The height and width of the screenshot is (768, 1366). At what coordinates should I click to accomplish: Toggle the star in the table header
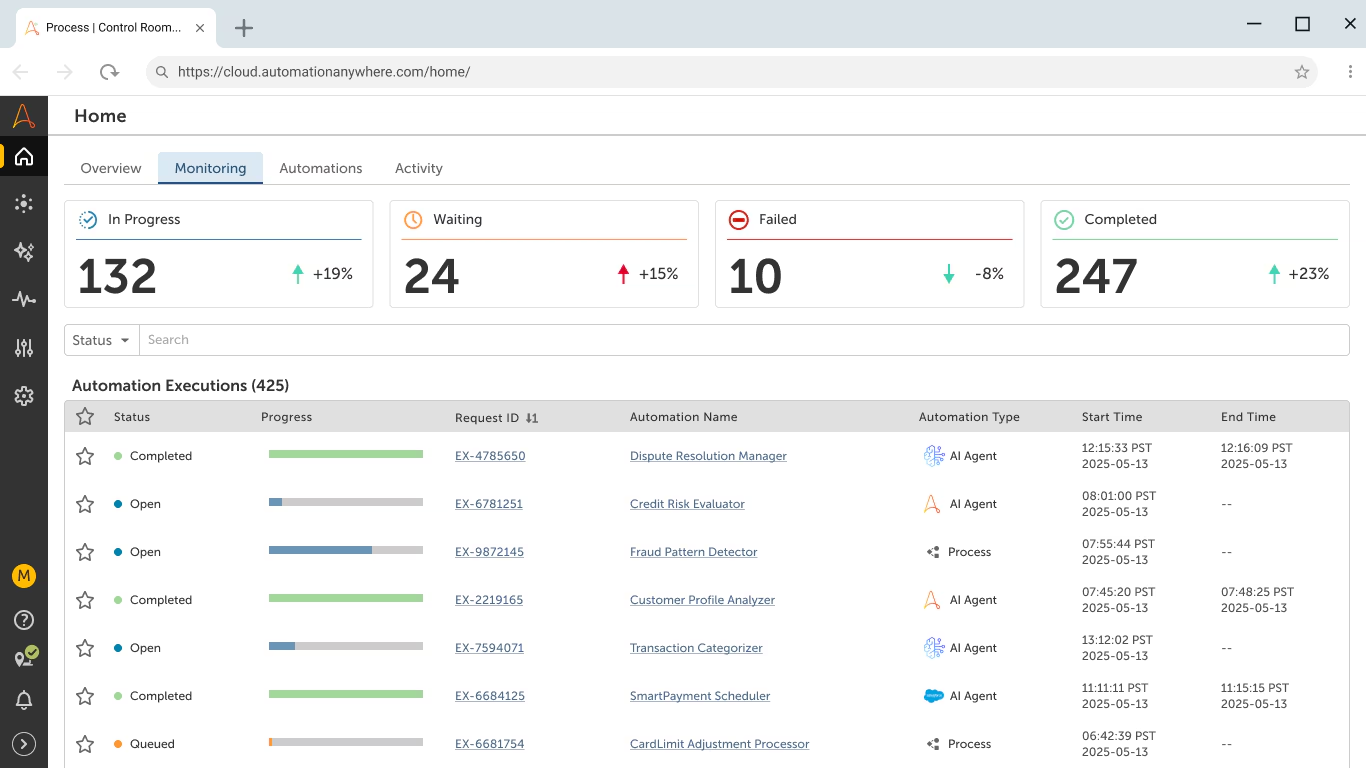tap(85, 416)
